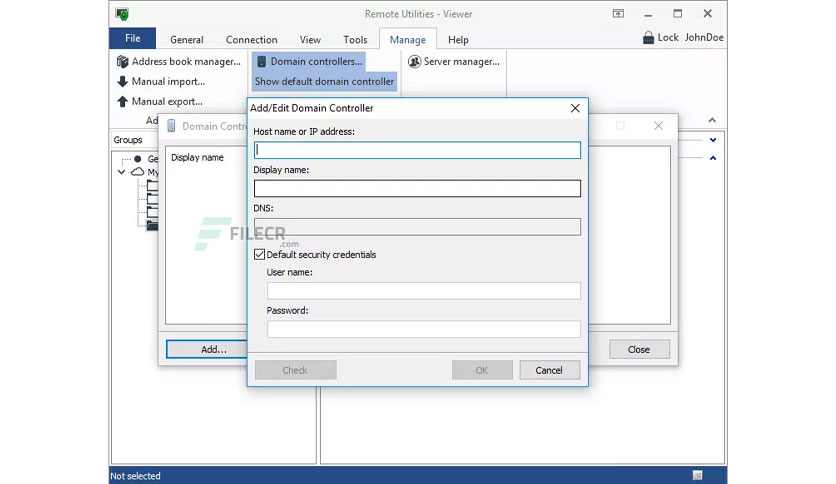Click the Remote Utilities app icon in title bar
This screenshot has width=836, height=484.
pos(122,14)
